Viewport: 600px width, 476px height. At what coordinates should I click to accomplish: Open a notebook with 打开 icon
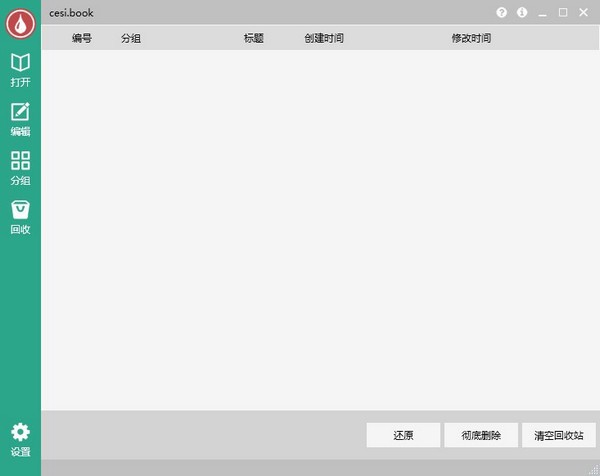[x=20, y=69]
